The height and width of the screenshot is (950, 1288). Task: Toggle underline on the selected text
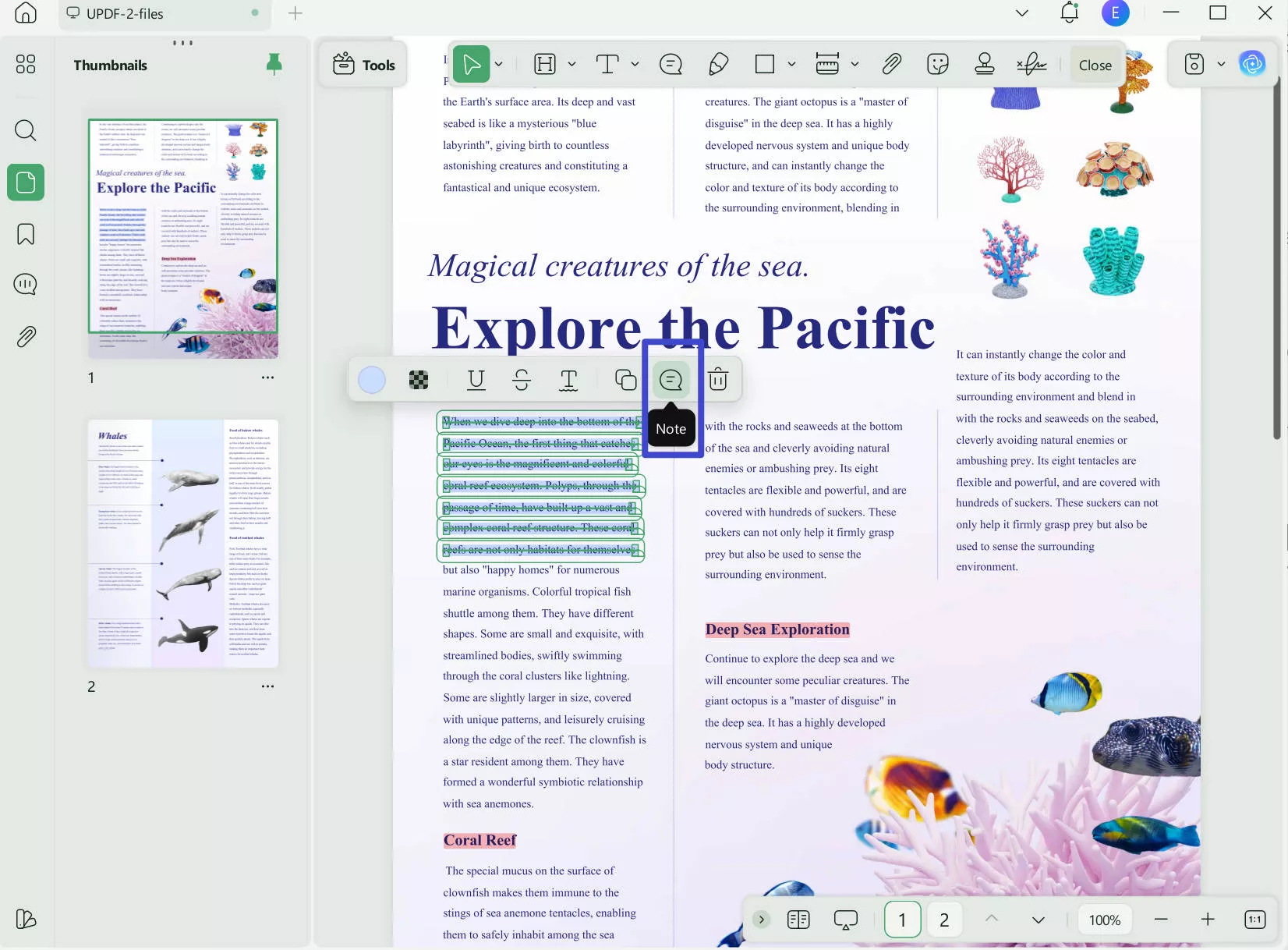(x=476, y=380)
